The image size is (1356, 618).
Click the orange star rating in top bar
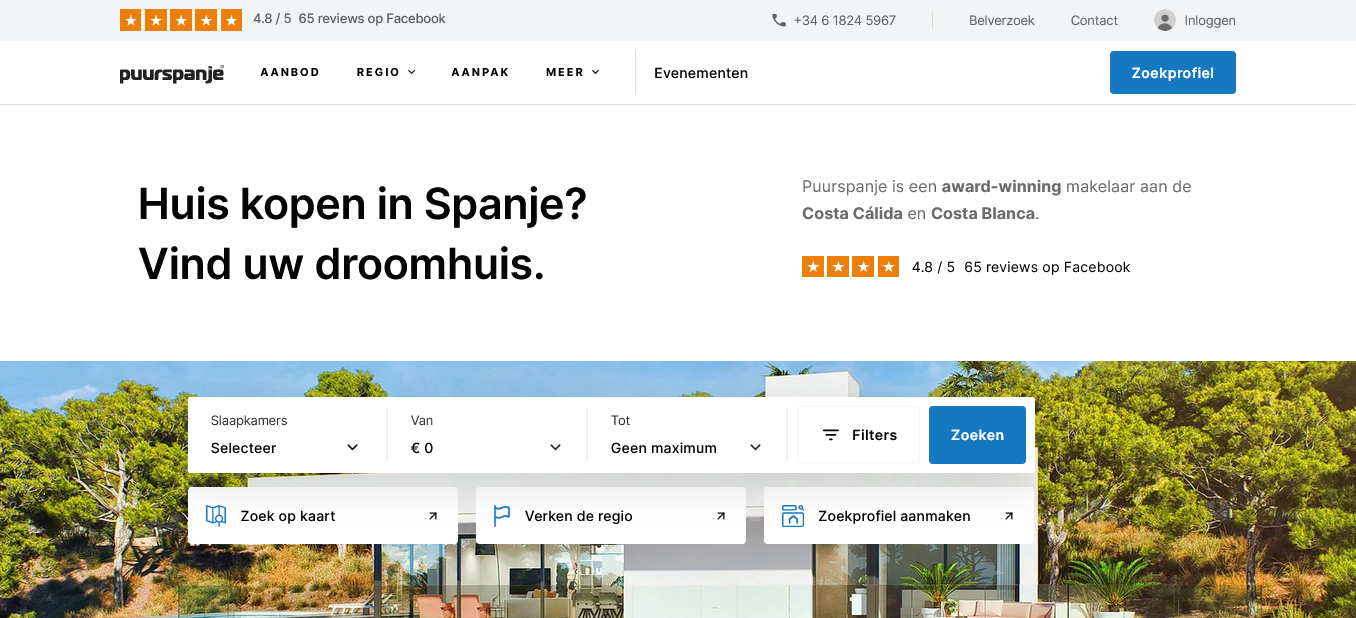point(181,20)
